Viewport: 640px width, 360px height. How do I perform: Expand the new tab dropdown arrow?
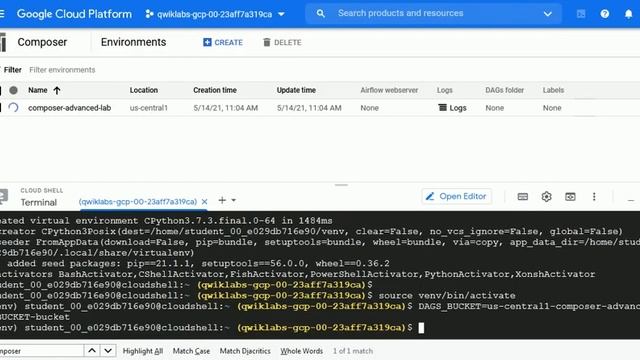coord(233,200)
